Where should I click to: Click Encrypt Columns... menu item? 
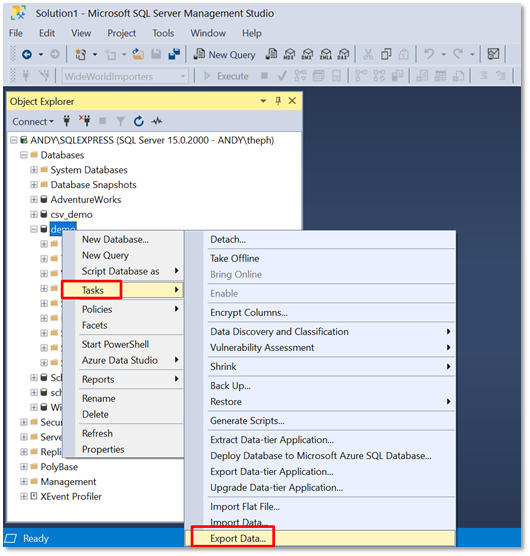[320, 313]
